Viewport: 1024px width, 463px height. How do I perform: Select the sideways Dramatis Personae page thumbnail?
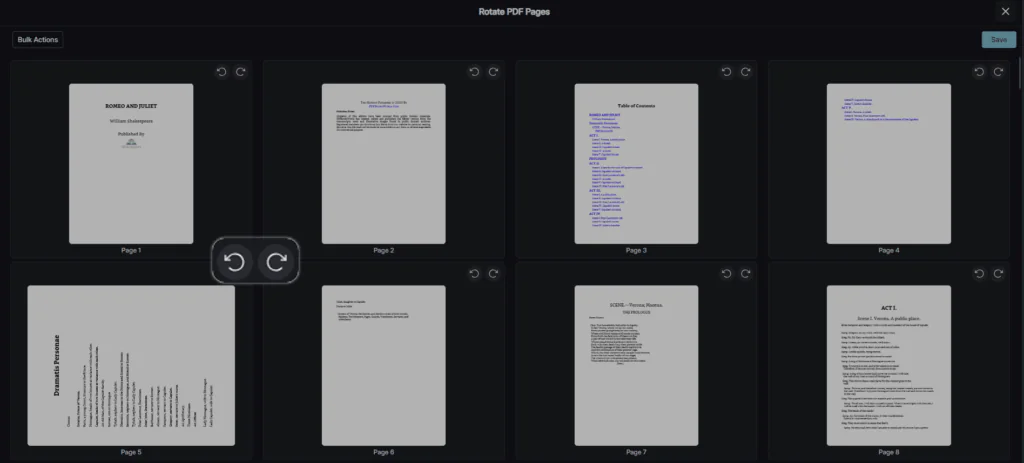(x=131, y=365)
